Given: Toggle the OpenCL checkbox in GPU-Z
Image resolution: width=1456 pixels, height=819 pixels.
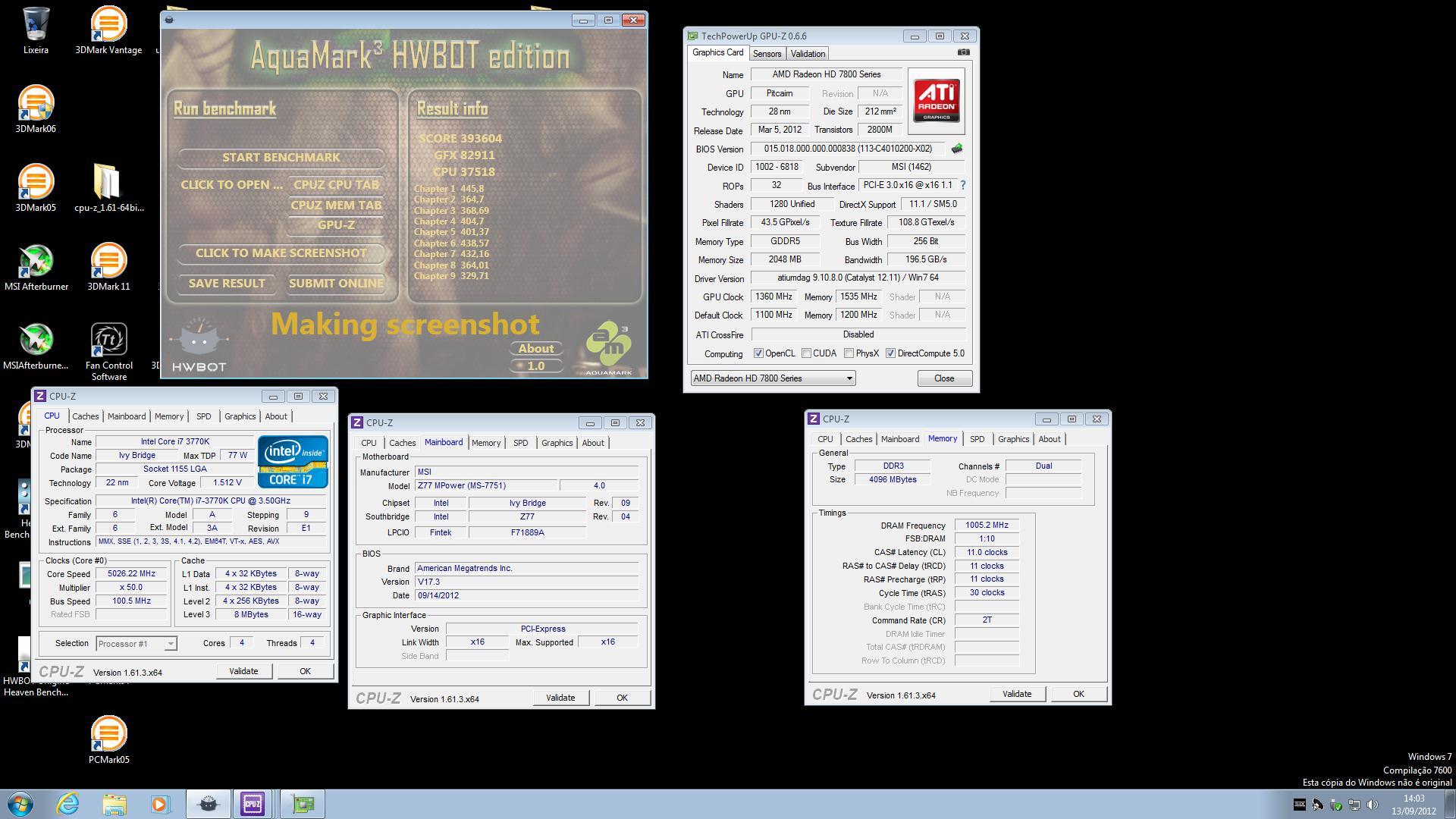Looking at the screenshot, I should tap(758, 353).
